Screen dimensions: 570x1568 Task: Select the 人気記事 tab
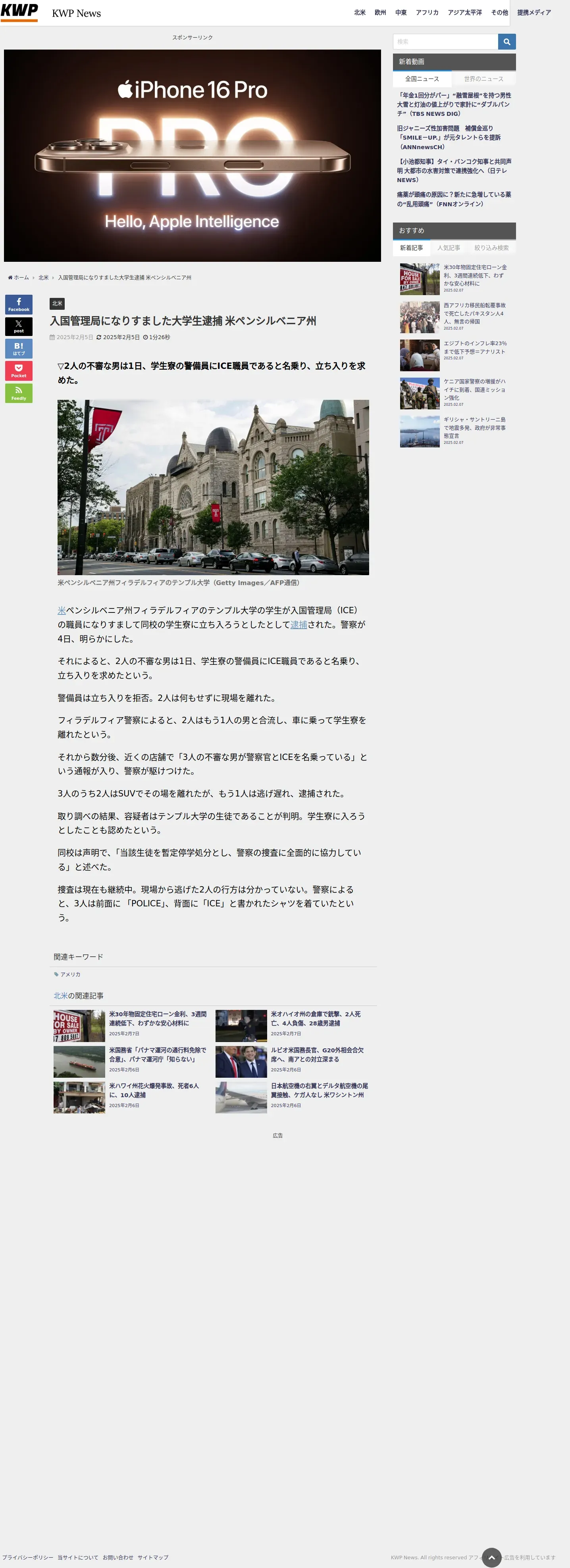click(448, 248)
